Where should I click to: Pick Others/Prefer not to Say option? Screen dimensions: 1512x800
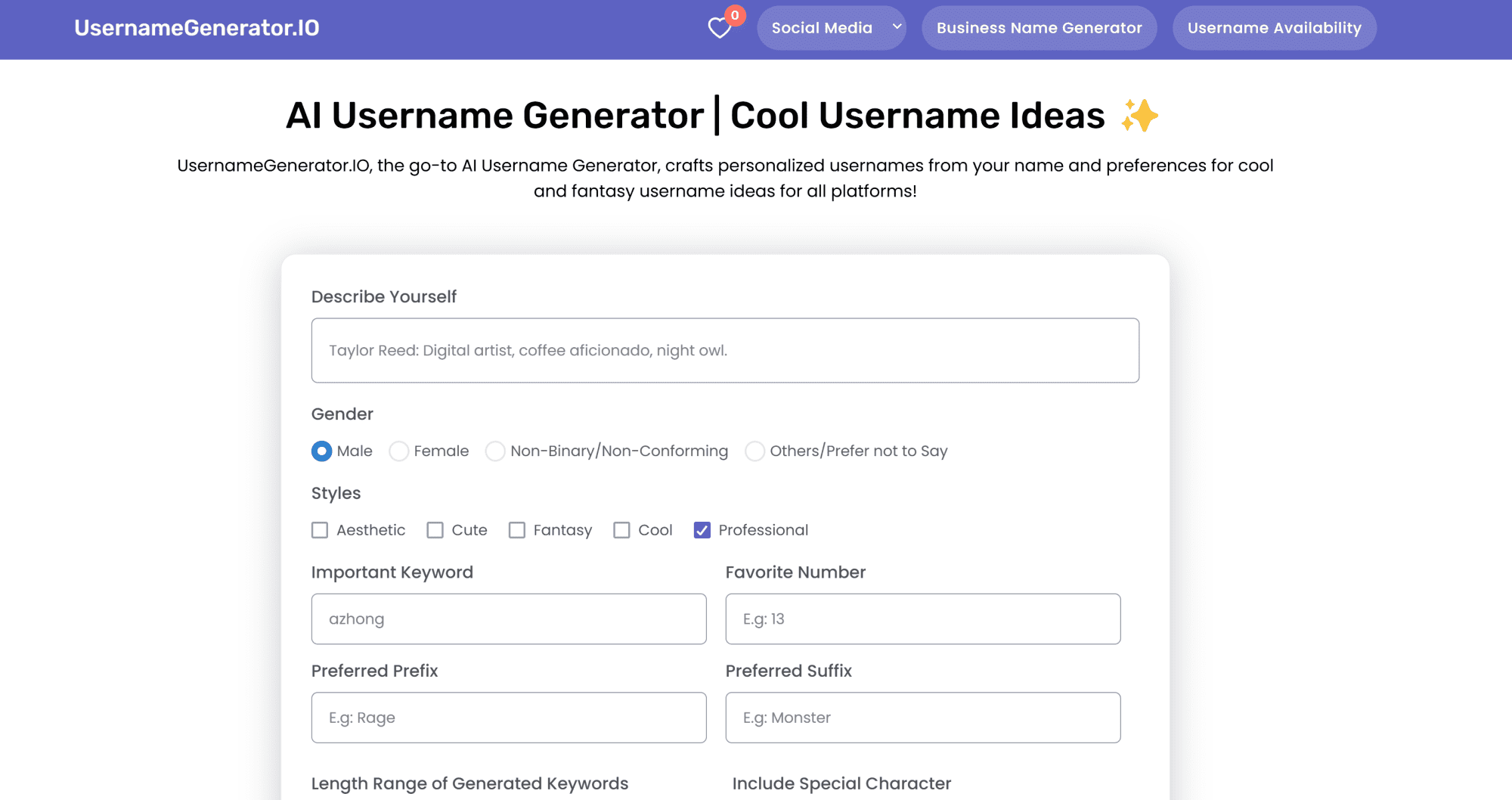click(754, 451)
